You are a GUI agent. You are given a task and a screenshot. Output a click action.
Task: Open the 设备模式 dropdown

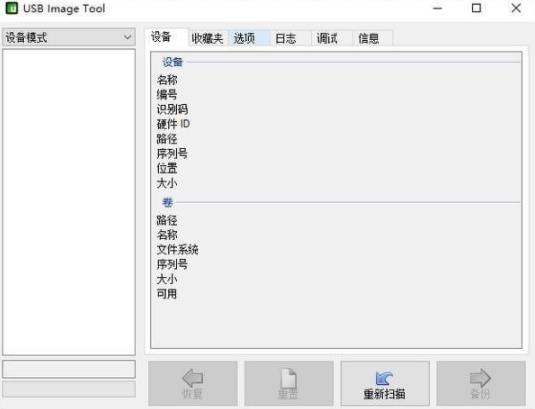69,37
